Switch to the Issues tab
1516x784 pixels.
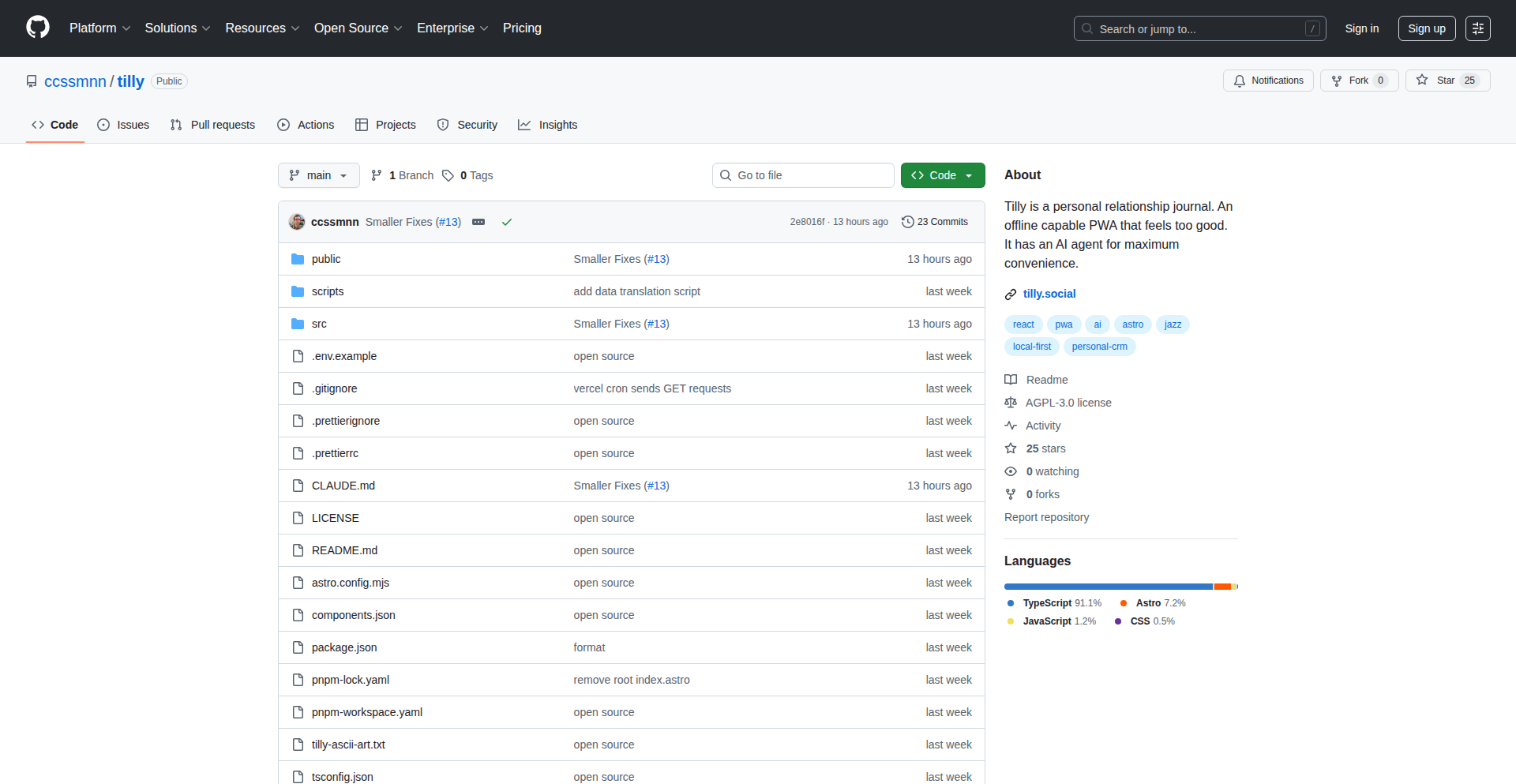[x=123, y=125]
